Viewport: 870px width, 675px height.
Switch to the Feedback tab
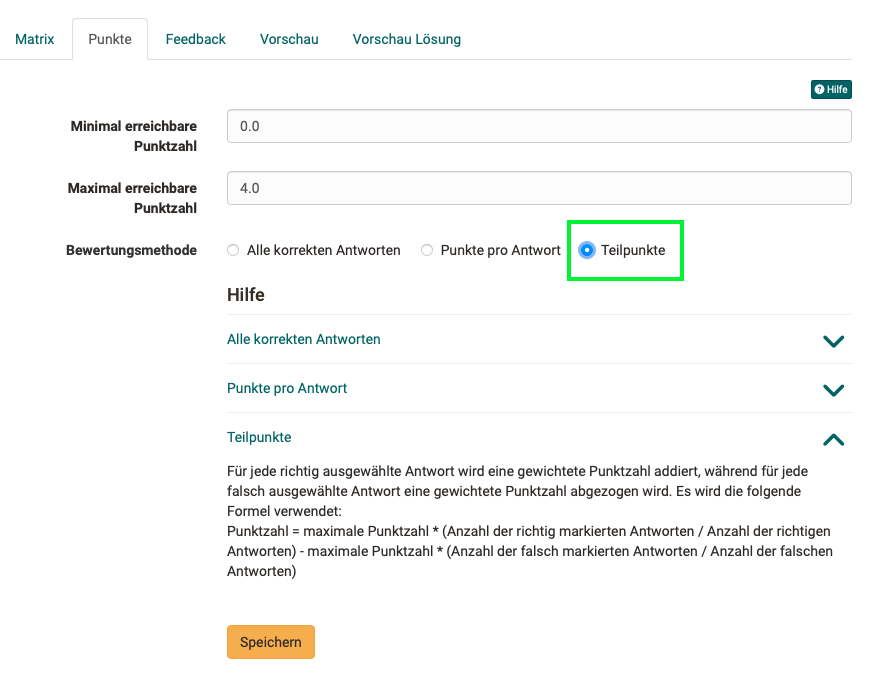click(196, 39)
